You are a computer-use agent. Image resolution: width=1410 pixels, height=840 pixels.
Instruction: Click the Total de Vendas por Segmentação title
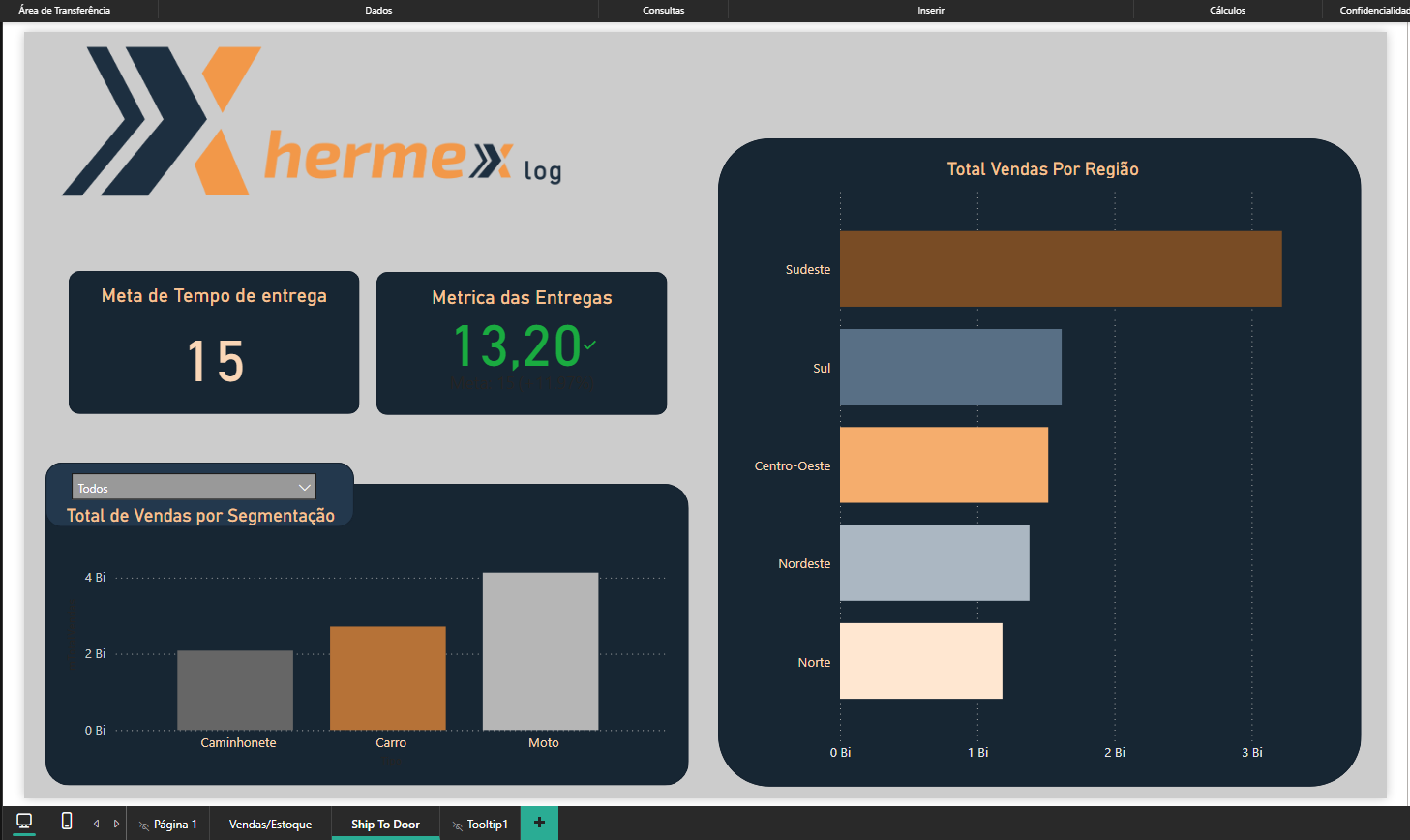tap(200, 516)
